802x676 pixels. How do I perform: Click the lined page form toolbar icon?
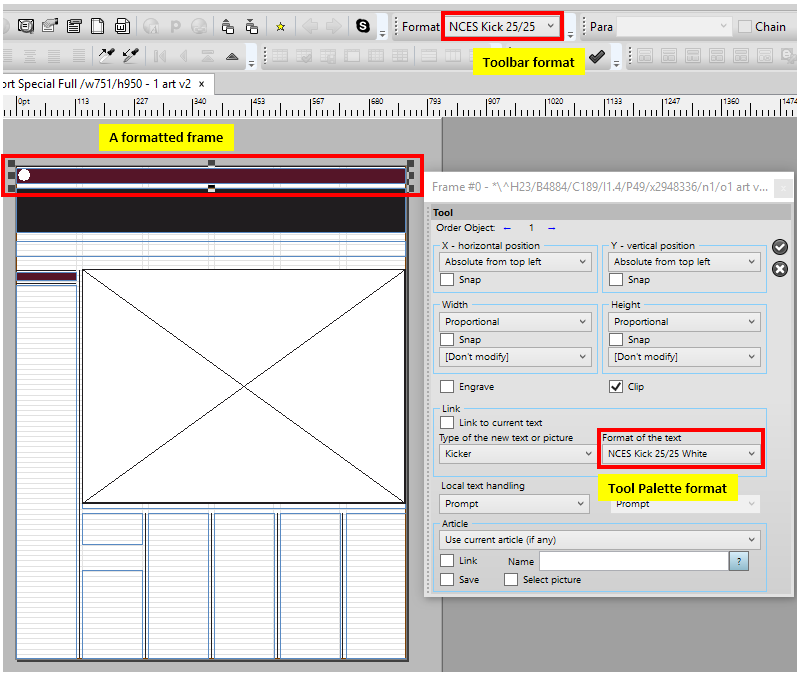point(74,26)
